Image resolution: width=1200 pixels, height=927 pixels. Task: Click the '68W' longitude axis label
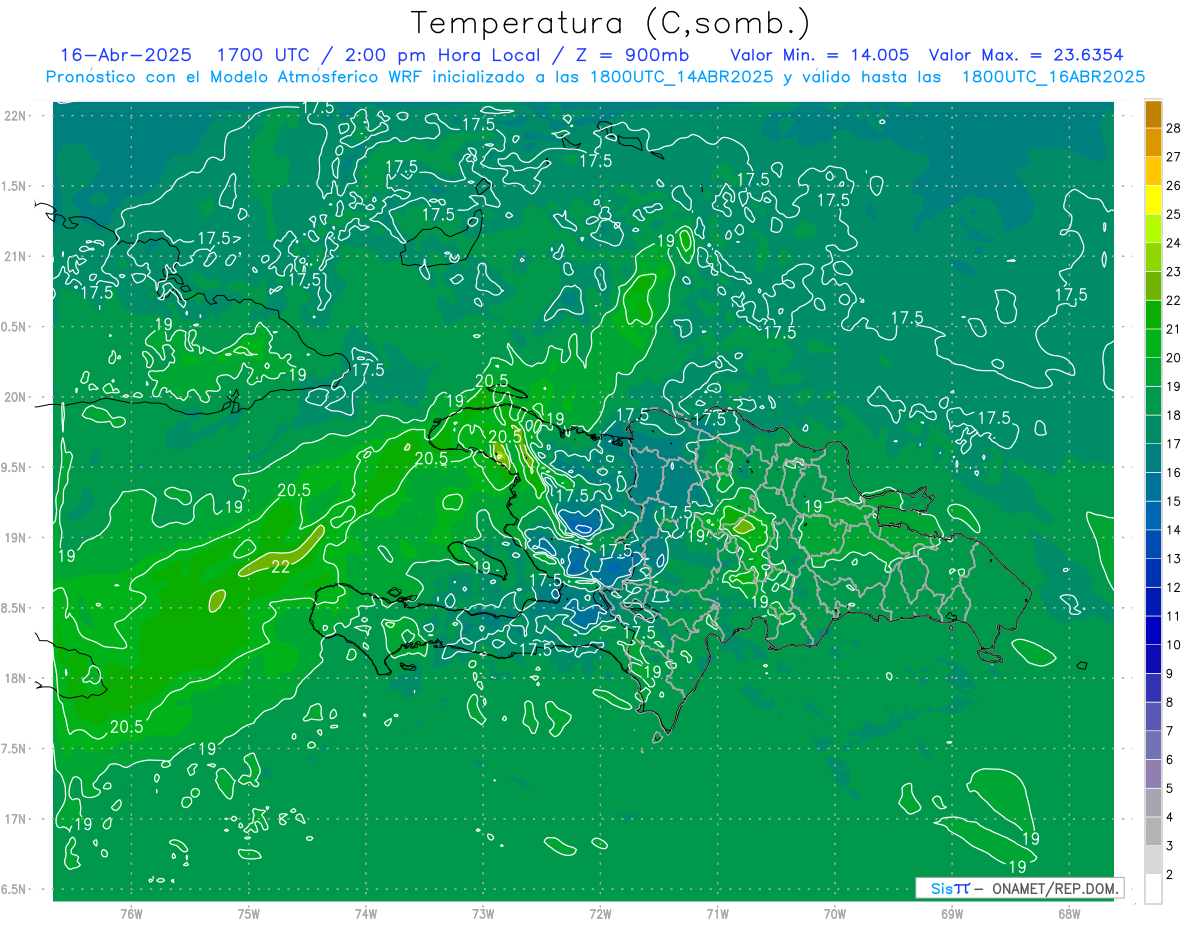click(x=1068, y=914)
